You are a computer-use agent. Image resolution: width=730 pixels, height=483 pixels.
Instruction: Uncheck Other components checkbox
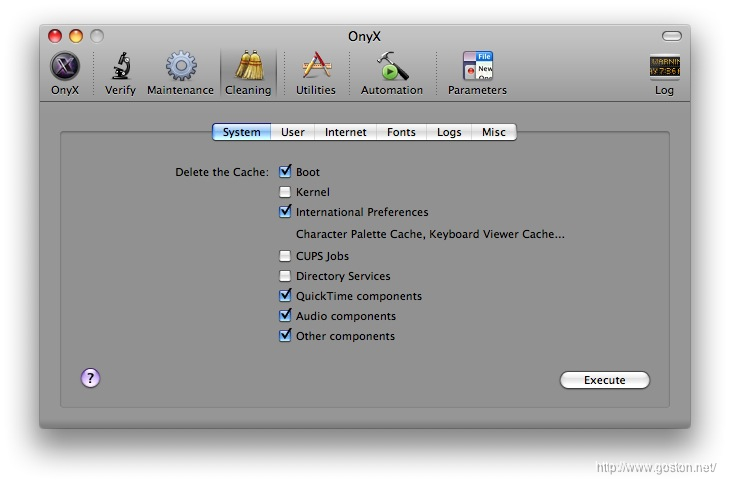coord(285,335)
